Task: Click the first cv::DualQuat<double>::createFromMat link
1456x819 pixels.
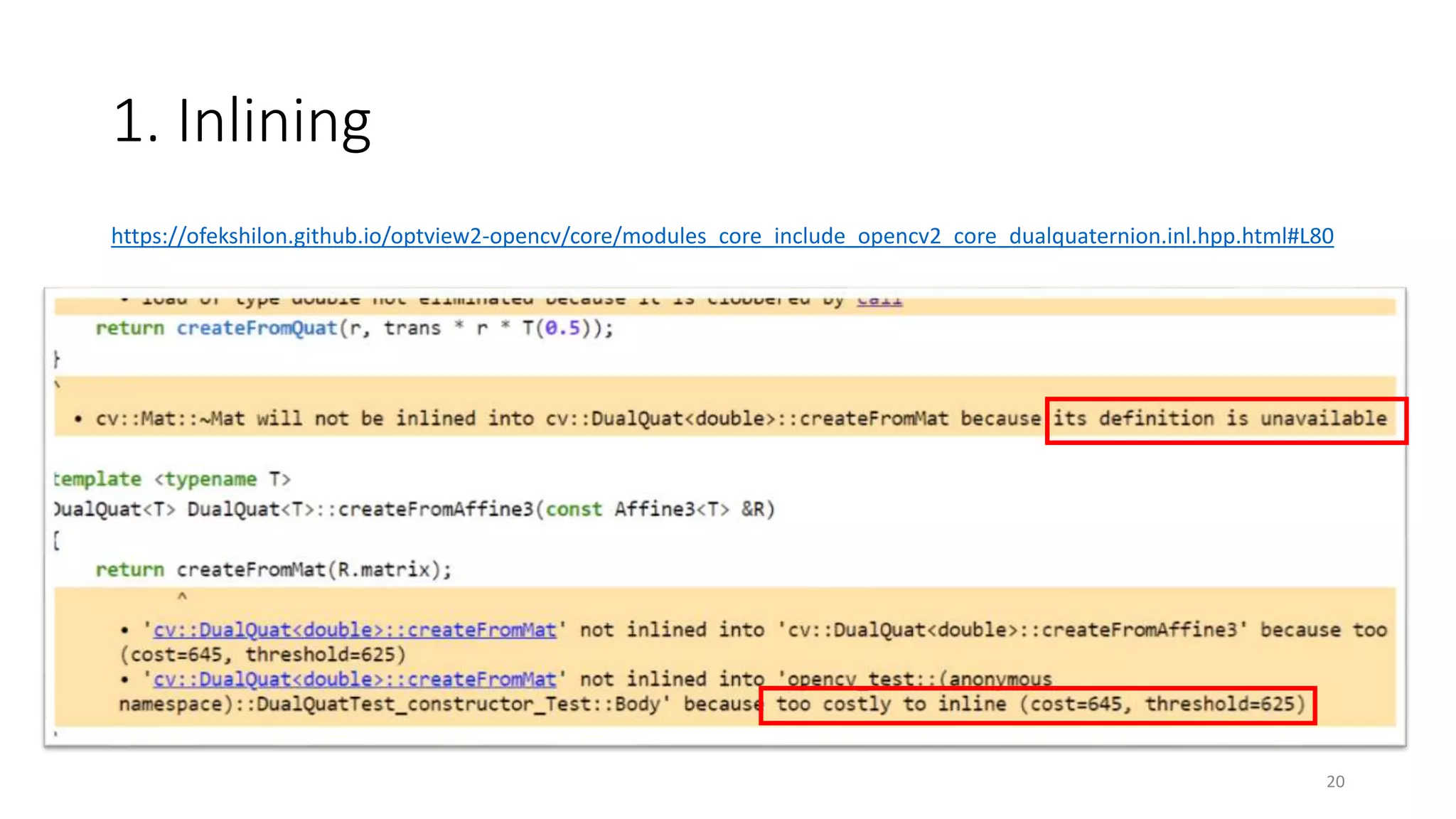Action: point(355,631)
